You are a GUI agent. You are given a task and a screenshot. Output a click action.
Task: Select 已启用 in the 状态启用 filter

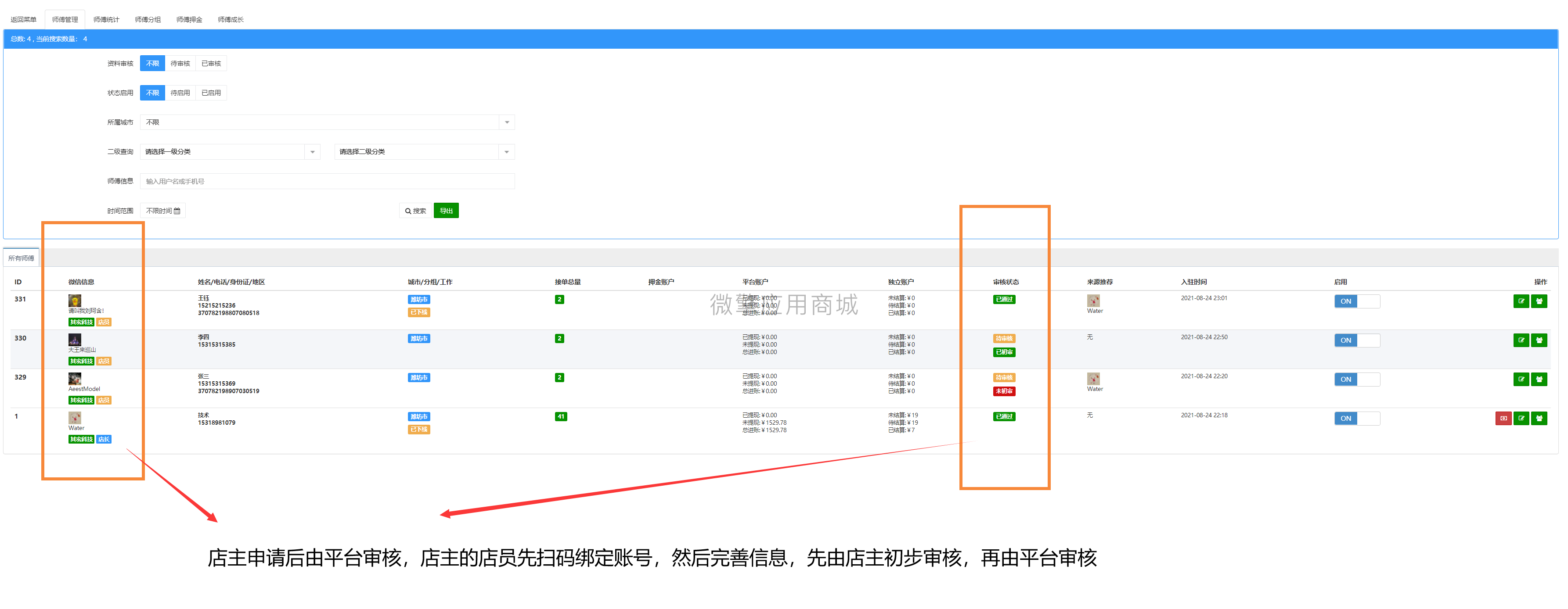coord(211,93)
